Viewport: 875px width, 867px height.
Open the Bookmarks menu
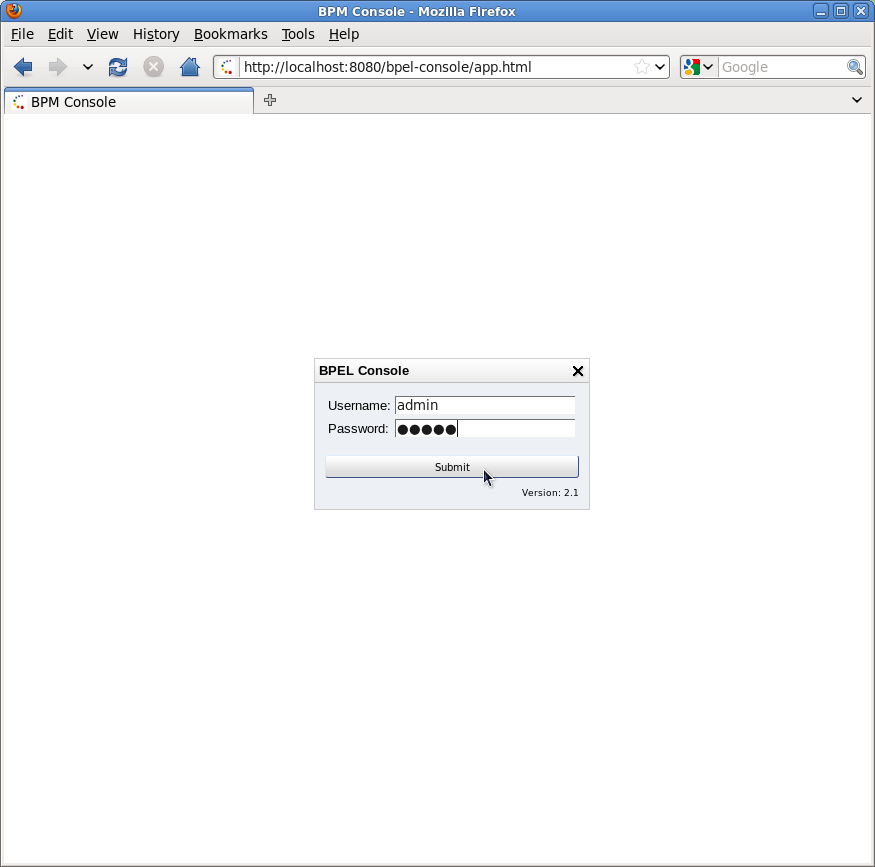pos(231,34)
